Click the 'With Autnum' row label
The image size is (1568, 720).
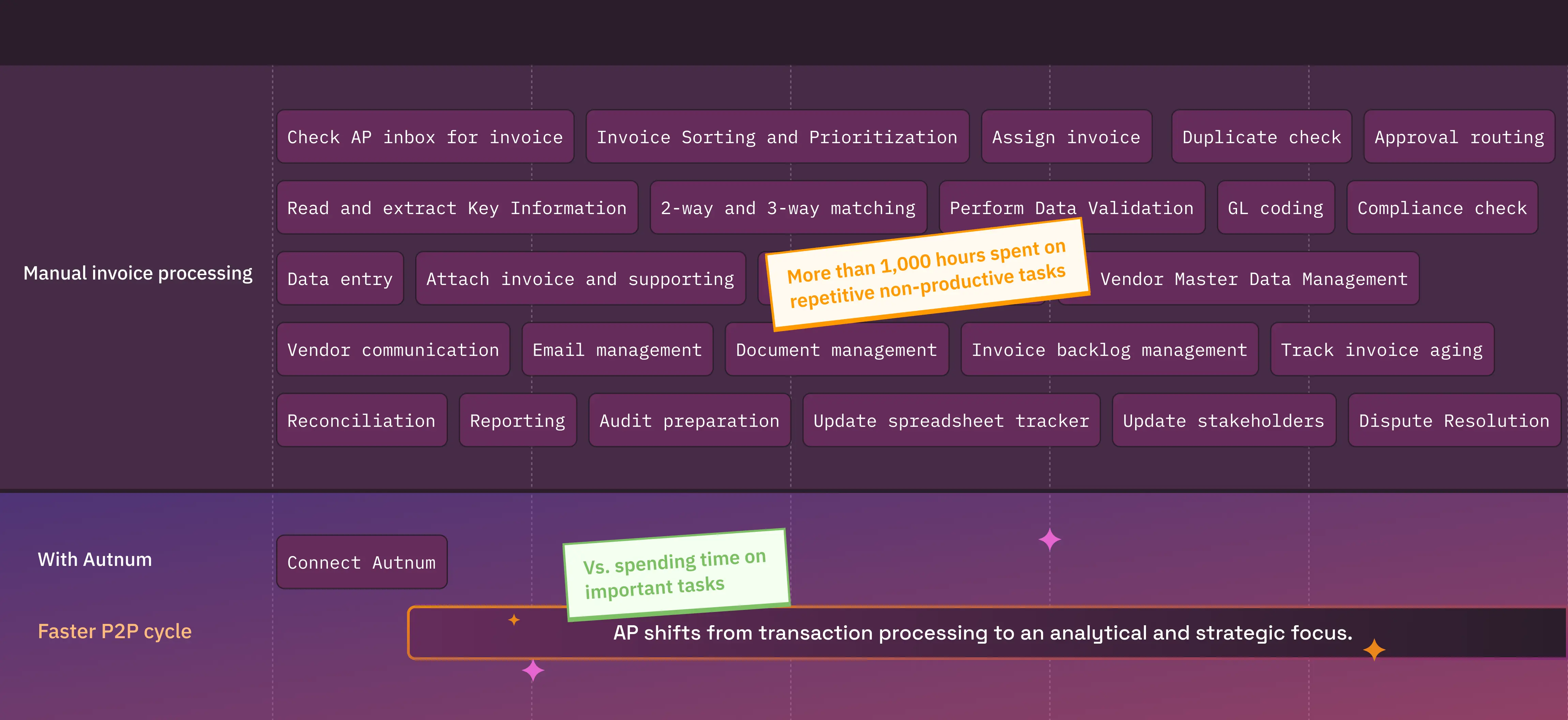pyautogui.click(x=95, y=559)
